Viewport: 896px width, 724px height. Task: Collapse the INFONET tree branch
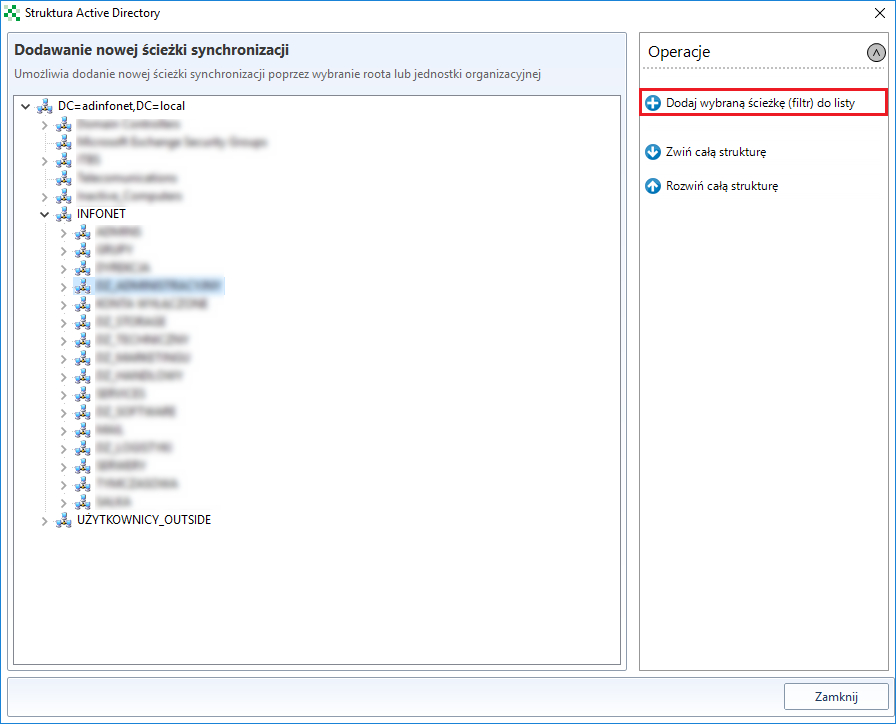click(44, 214)
